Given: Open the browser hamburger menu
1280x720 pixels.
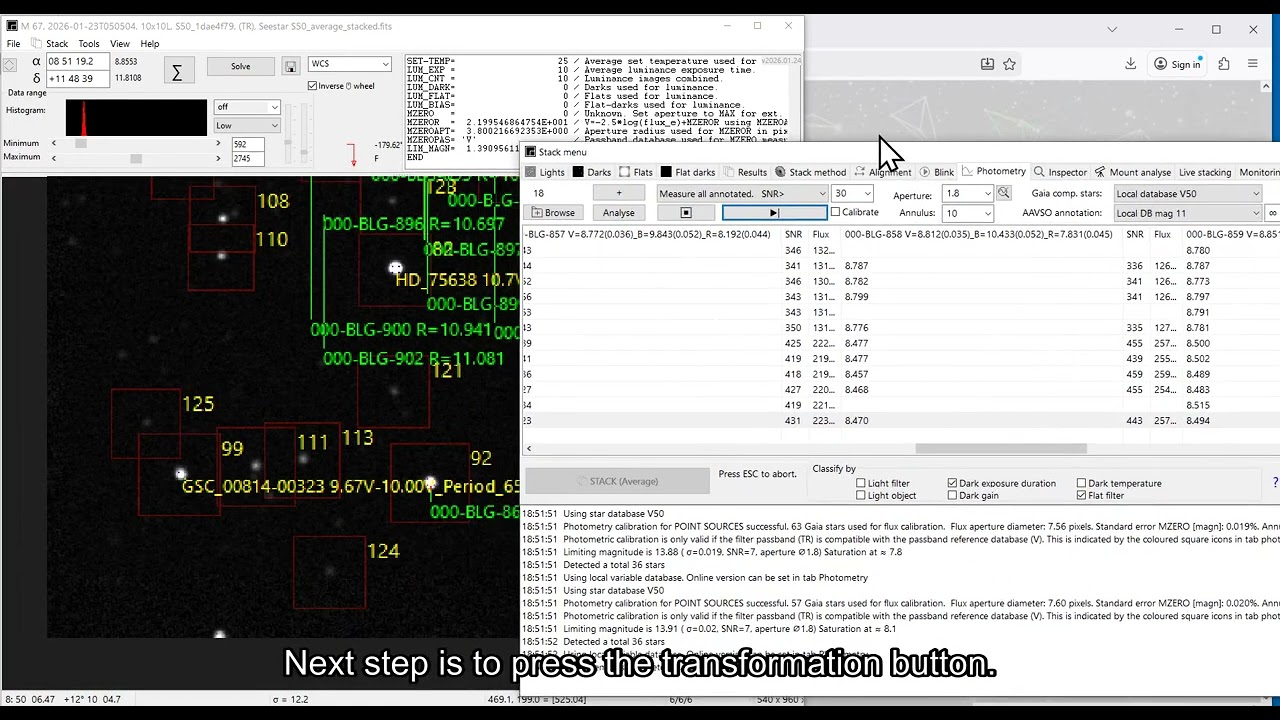Looking at the screenshot, I should click(1252, 64).
